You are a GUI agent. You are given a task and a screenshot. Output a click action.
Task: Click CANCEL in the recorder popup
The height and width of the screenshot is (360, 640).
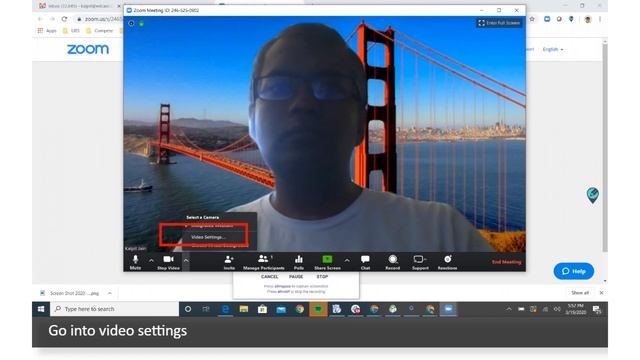269,277
